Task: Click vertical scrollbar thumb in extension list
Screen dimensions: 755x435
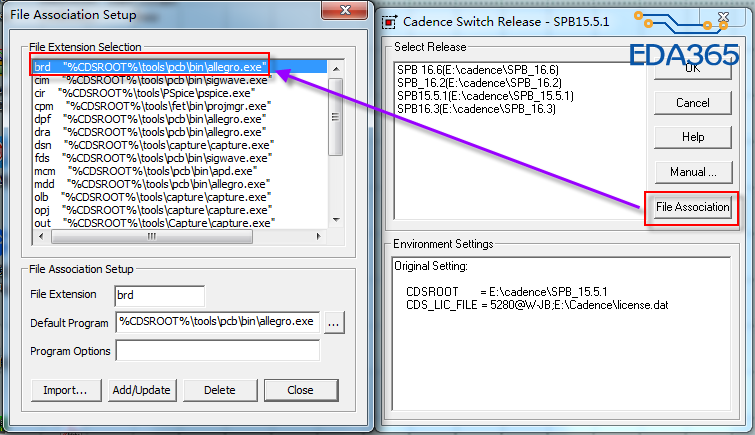Action: (x=335, y=117)
